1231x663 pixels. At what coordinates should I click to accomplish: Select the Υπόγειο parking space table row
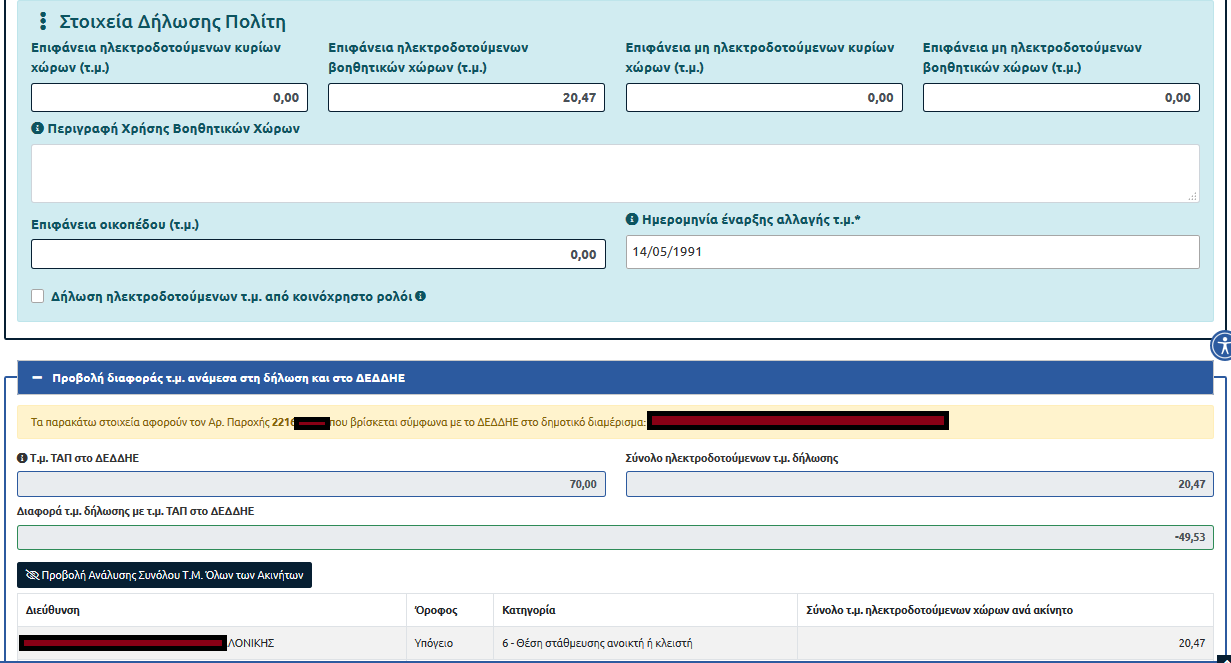click(x=614, y=643)
